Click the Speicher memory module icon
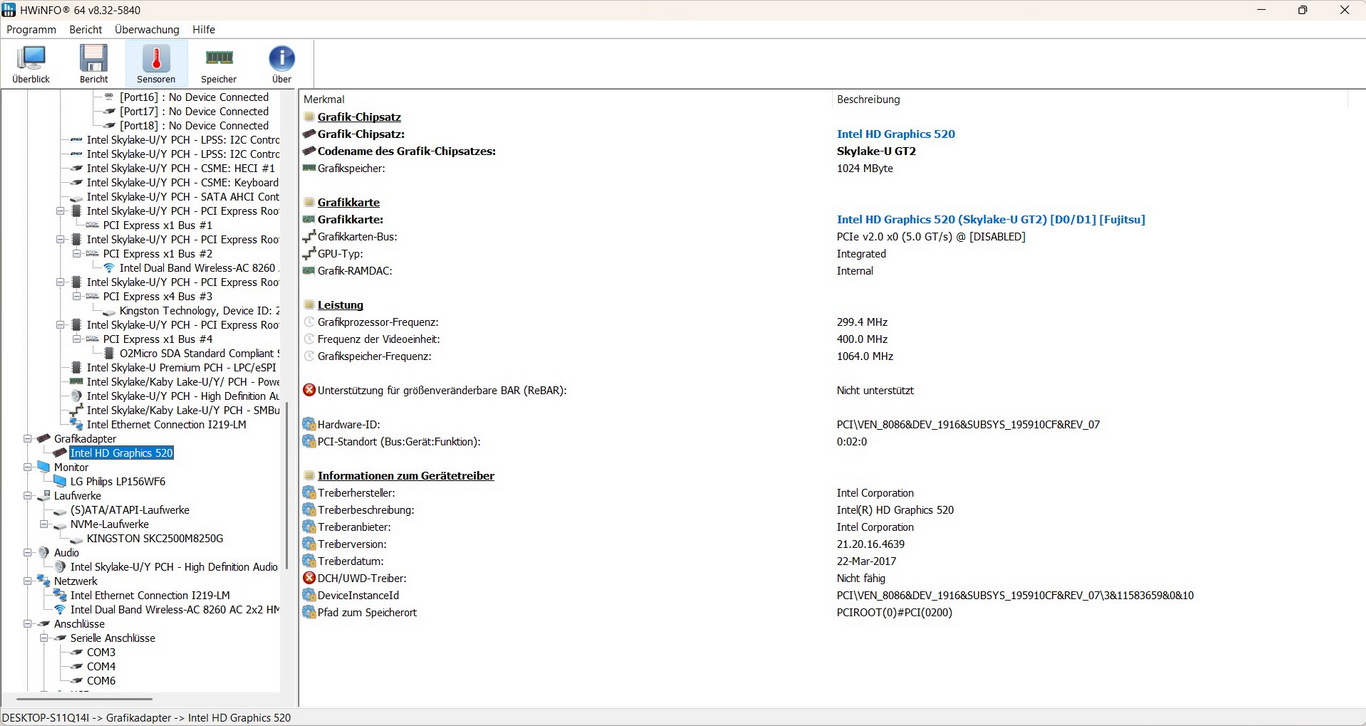Viewport: 1366px width, 726px height. 219,64
